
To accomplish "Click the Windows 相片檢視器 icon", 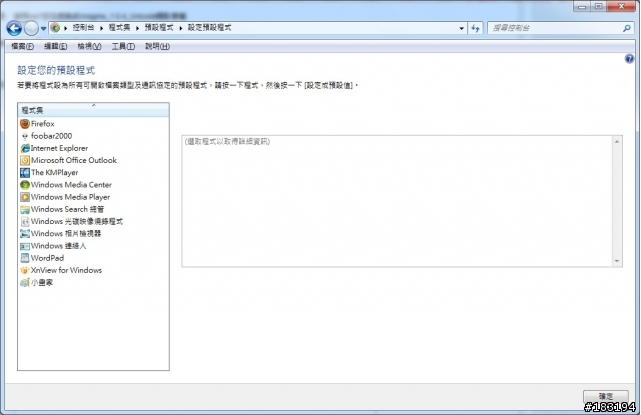I will pyautogui.click(x=25, y=233).
